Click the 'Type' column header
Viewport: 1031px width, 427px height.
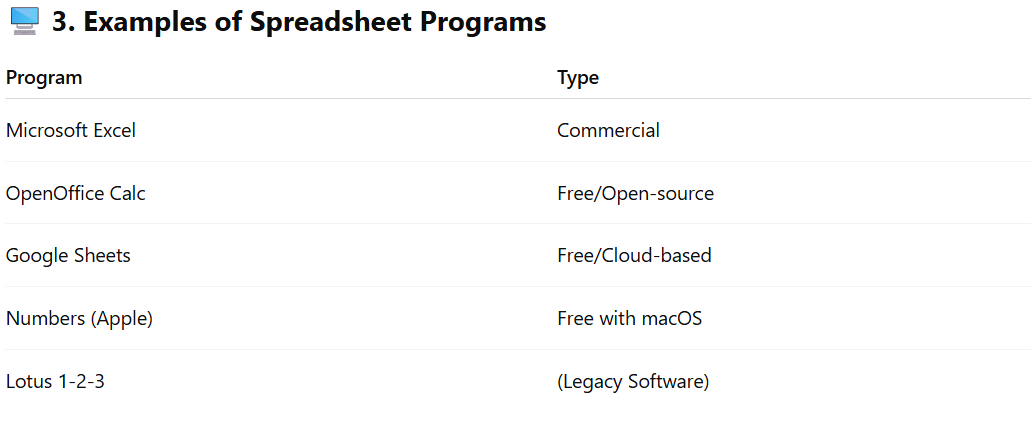pos(578,78)
